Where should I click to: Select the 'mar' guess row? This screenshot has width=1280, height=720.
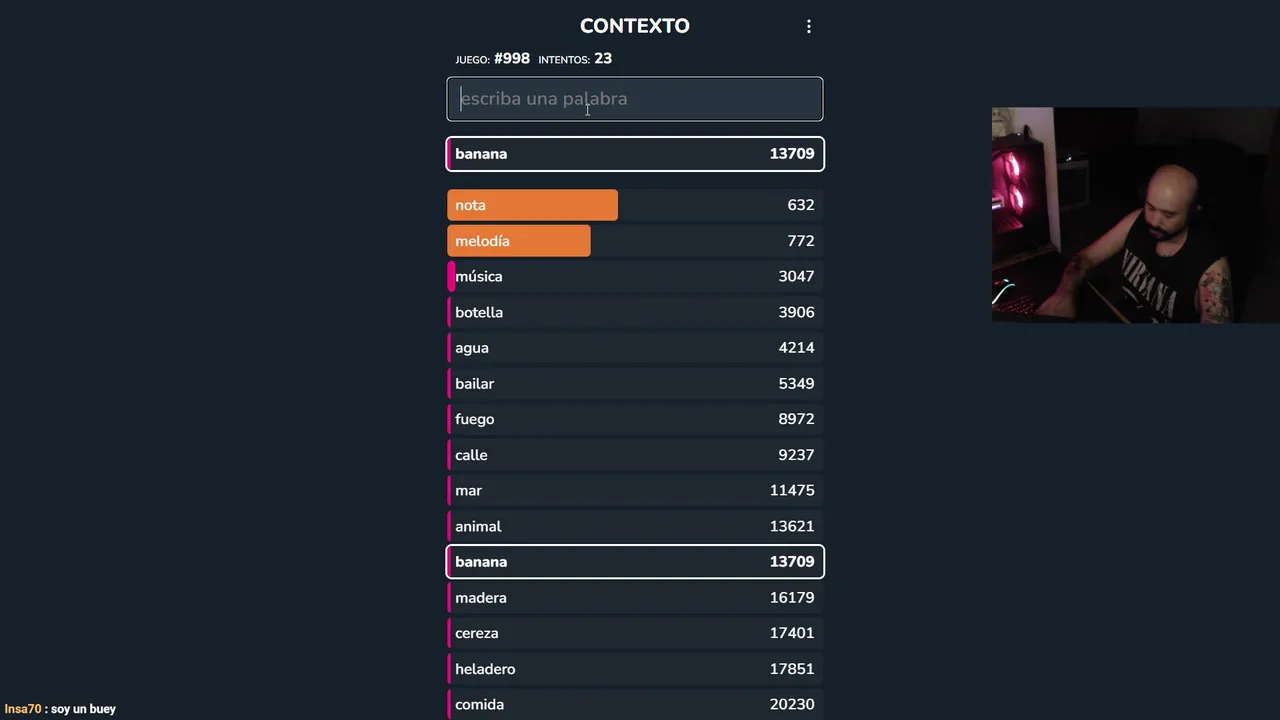[x=634, y=491]
